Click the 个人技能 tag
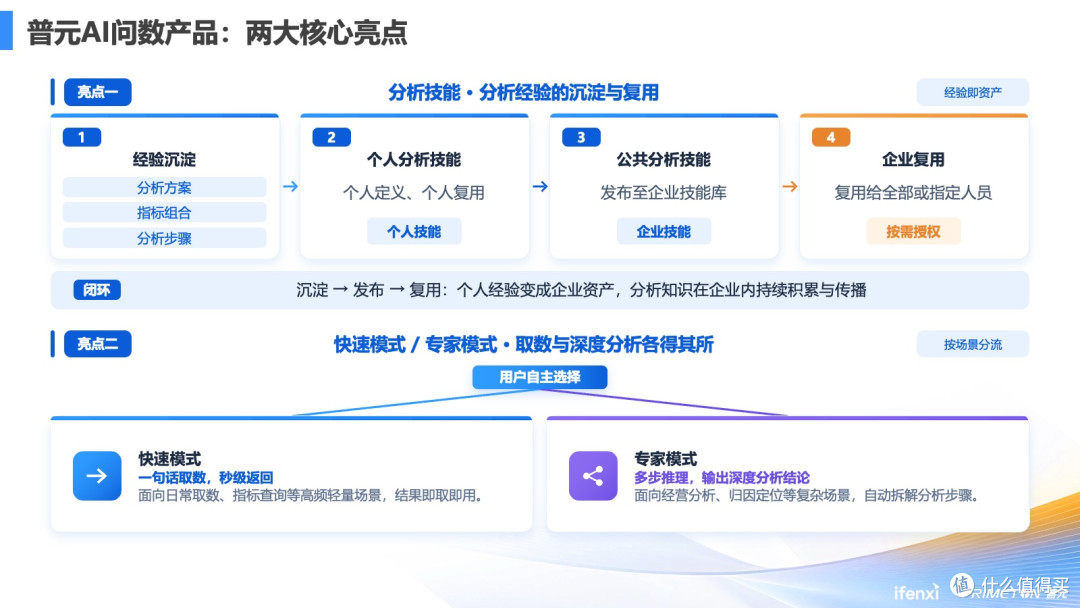 coord(414,231)
